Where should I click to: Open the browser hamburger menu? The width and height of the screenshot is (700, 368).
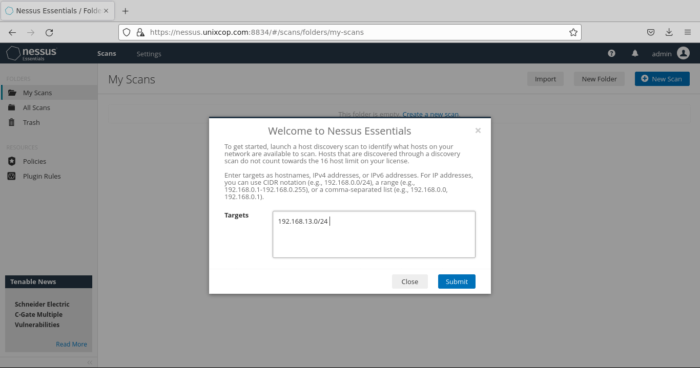[688, 32]
